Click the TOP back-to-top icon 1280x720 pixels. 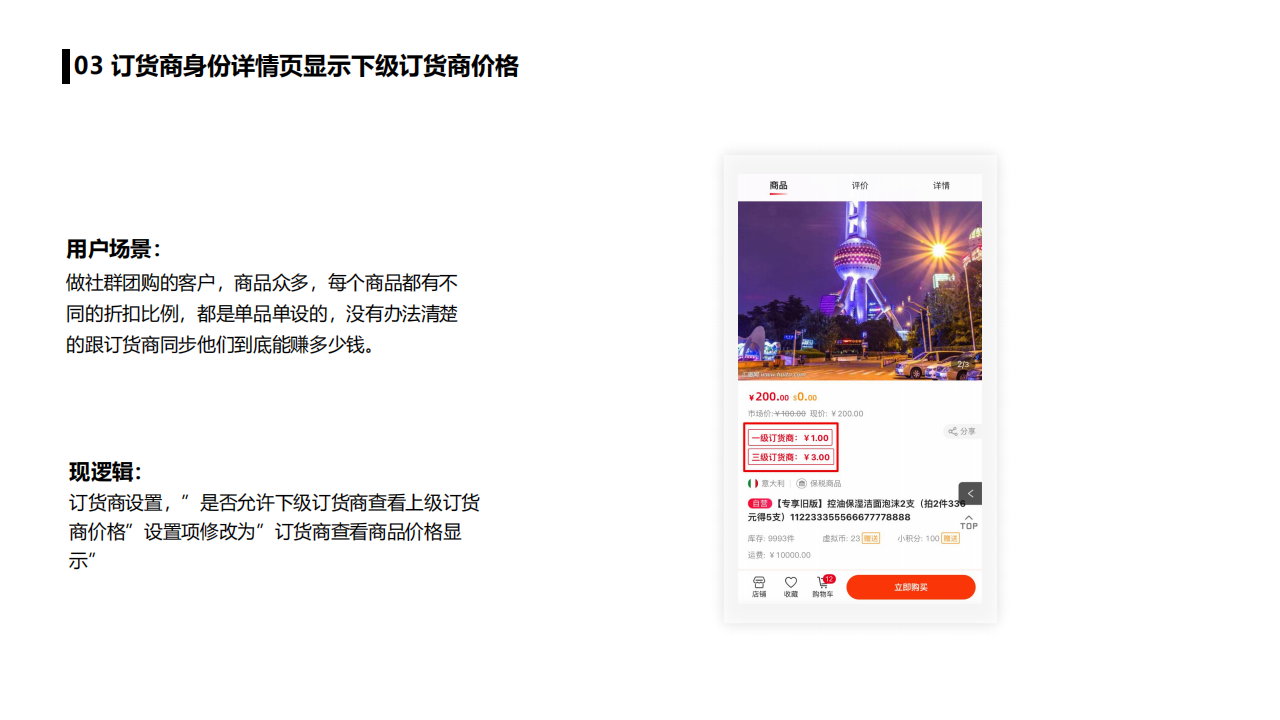click(x=969, y=522)
